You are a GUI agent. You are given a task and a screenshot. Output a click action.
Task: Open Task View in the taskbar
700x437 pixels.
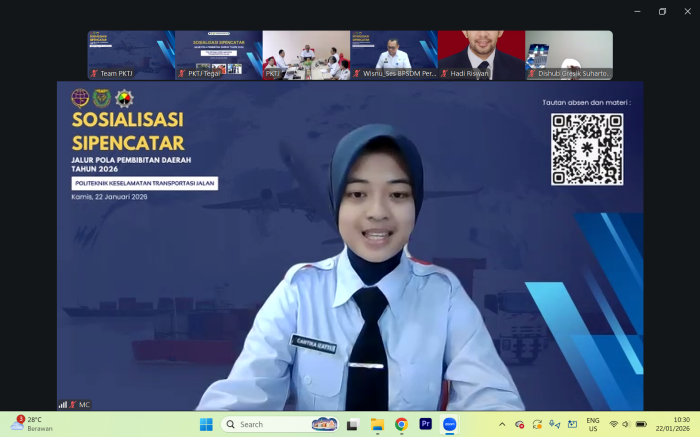pyautogui.click(x=352, y=424)
